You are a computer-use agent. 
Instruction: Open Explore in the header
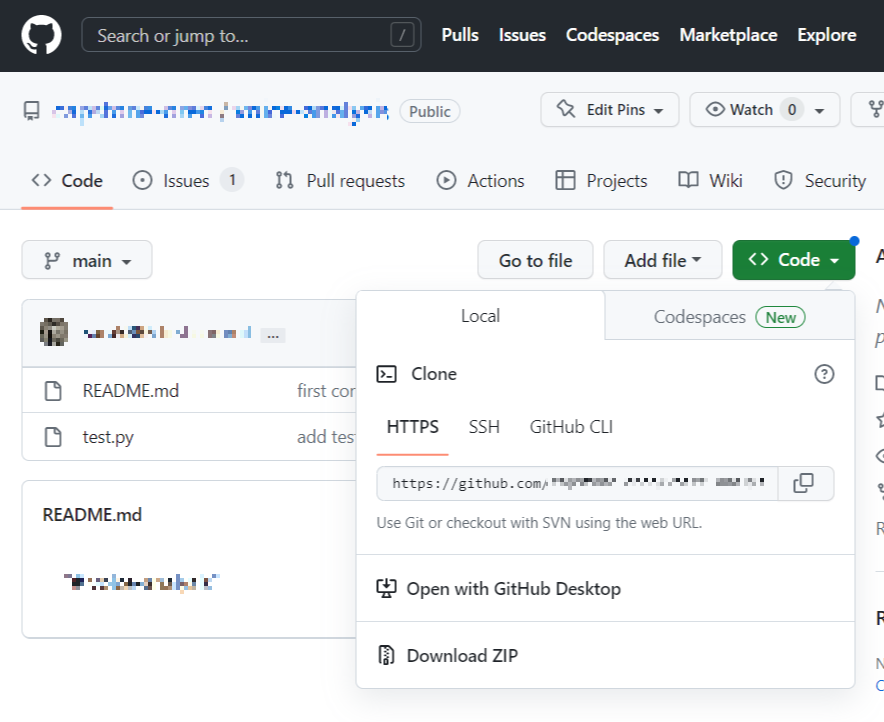coord(826,35)
